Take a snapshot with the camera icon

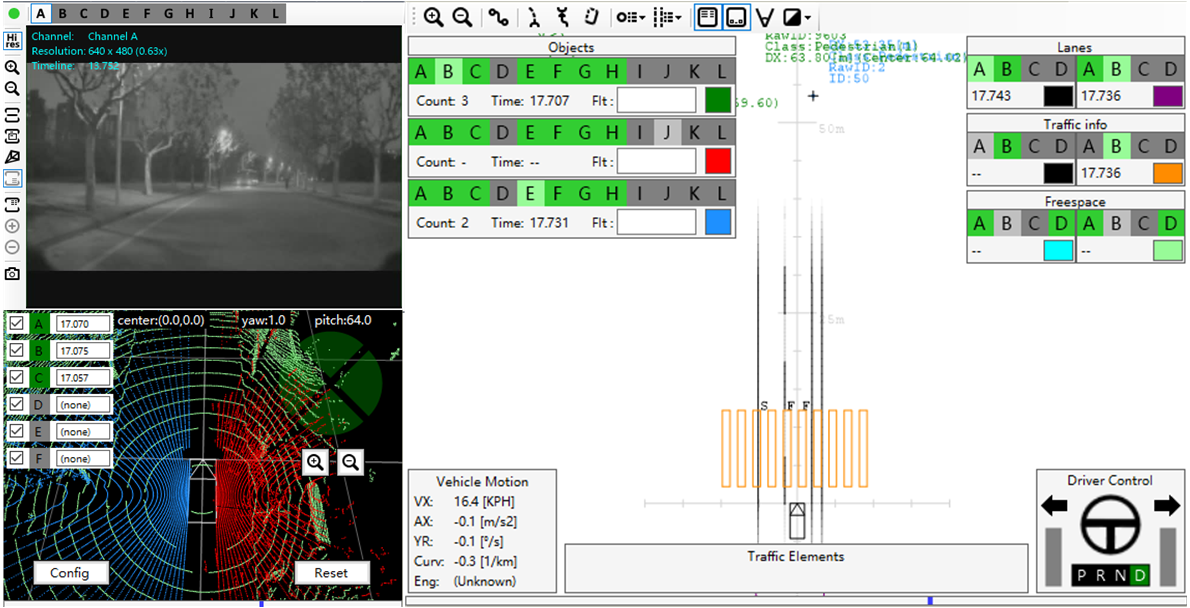(12, 273)
